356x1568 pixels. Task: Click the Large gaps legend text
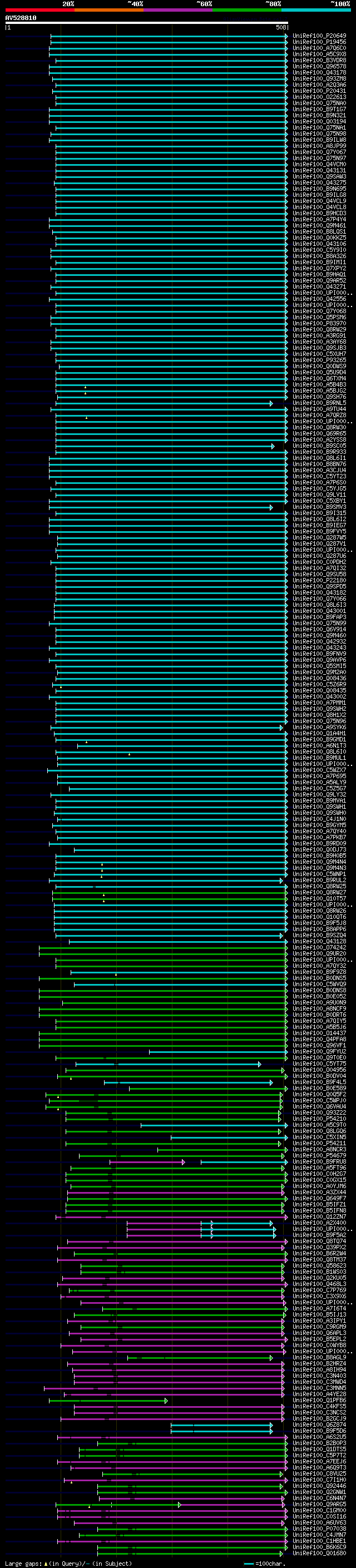point(67,1564)
